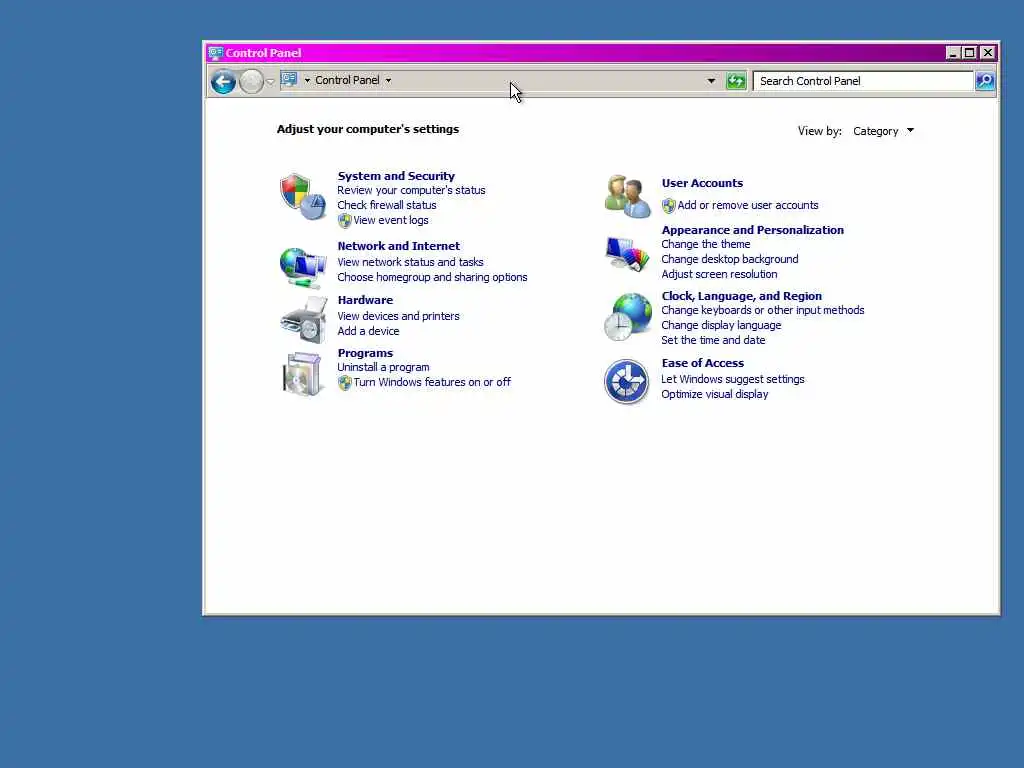
Task: Open the Programs heading link
Action: (365, 353)
